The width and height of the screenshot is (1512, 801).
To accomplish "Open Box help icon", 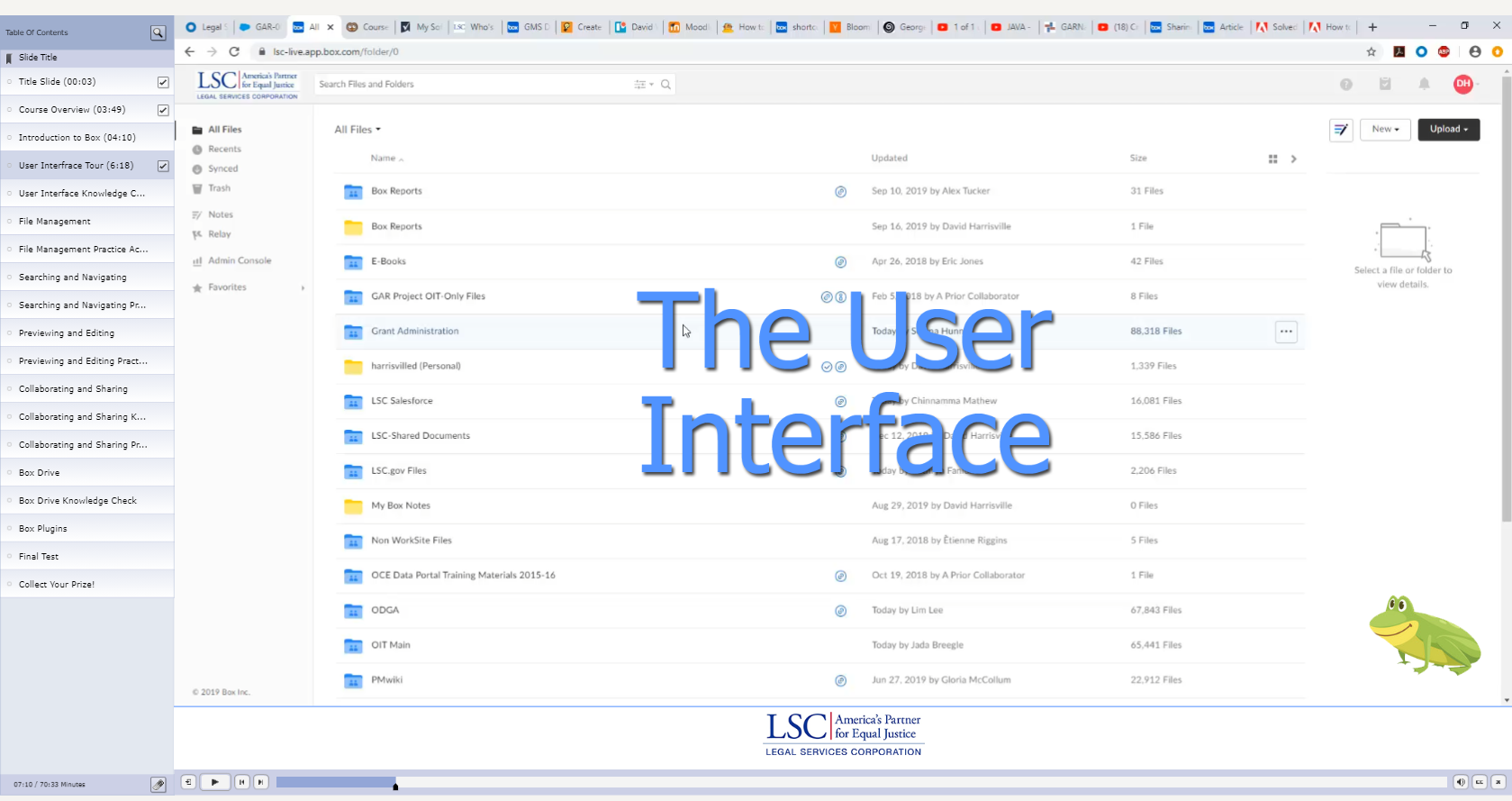I will pos(1346,85).
